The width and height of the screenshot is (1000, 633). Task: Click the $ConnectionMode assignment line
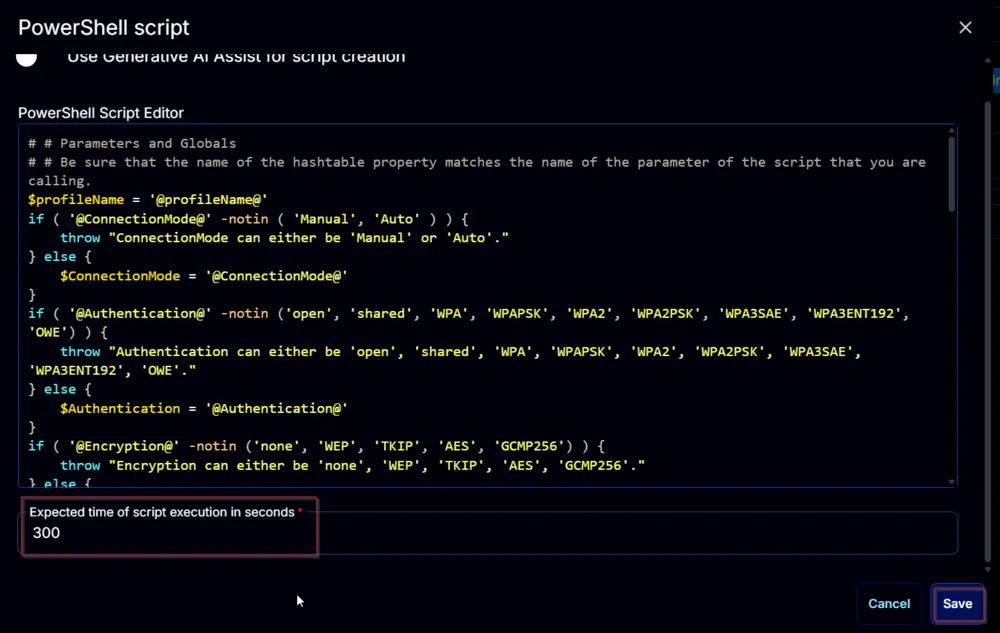[x=203, y=276]
